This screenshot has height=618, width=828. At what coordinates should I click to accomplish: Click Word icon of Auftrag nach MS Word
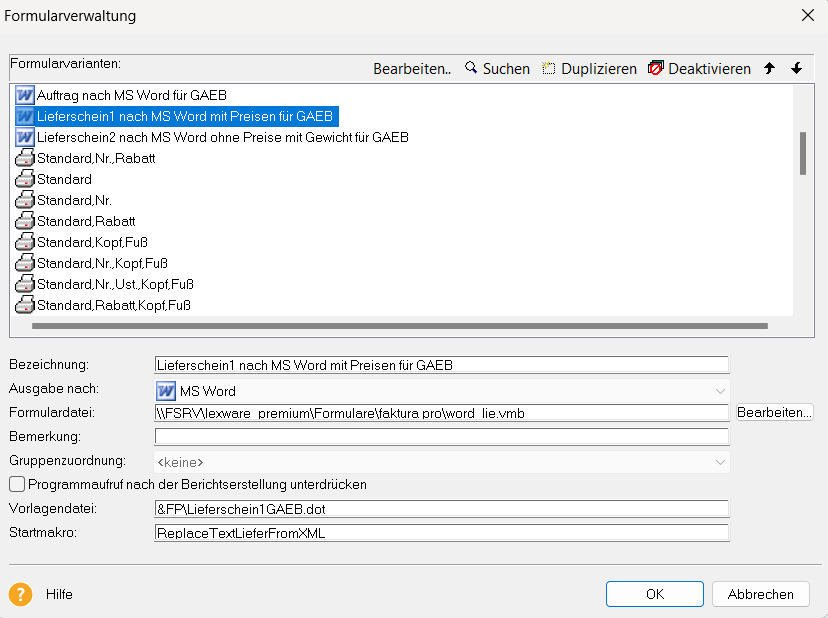point(25,95)
